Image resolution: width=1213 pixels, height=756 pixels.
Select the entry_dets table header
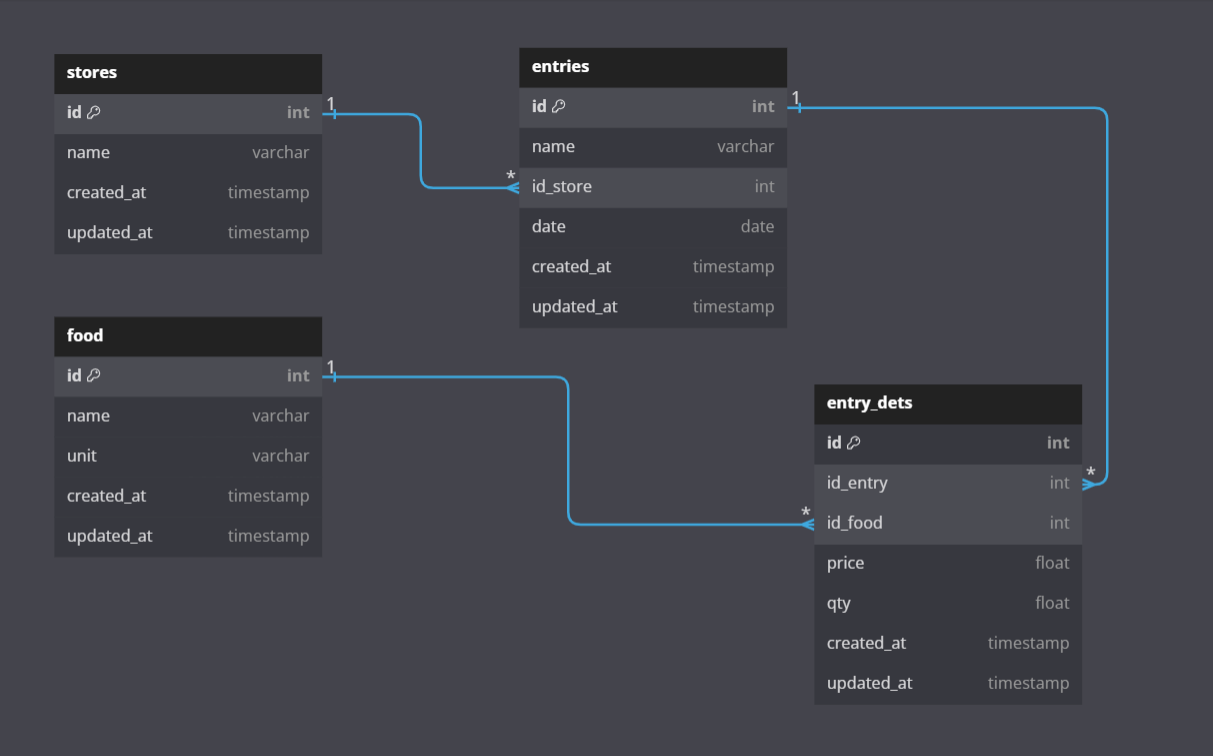(x=947, y=403)
